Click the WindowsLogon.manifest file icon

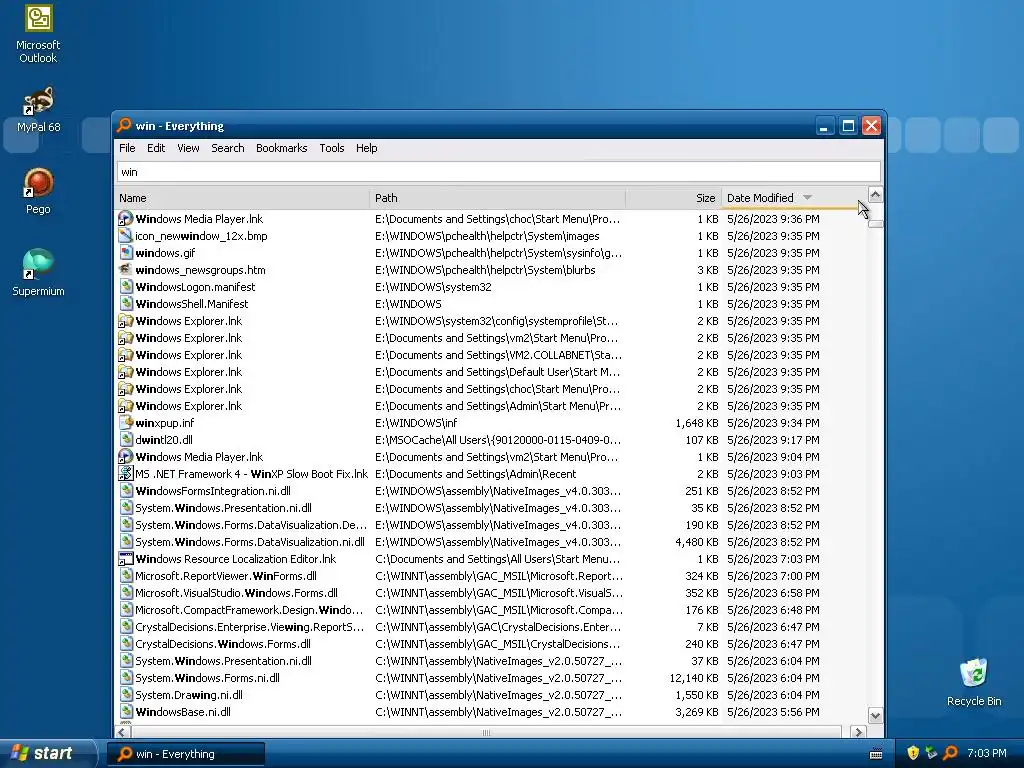click(125, 287)
